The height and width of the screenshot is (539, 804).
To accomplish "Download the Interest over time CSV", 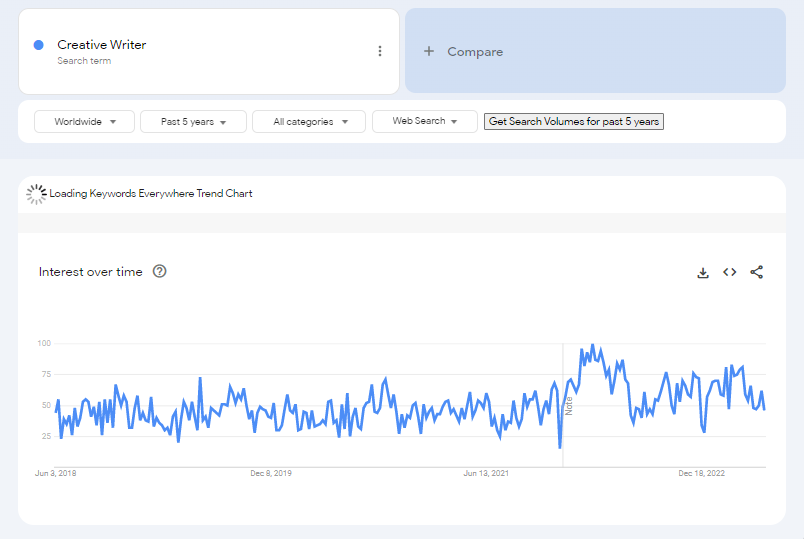I will coord(703,272).
